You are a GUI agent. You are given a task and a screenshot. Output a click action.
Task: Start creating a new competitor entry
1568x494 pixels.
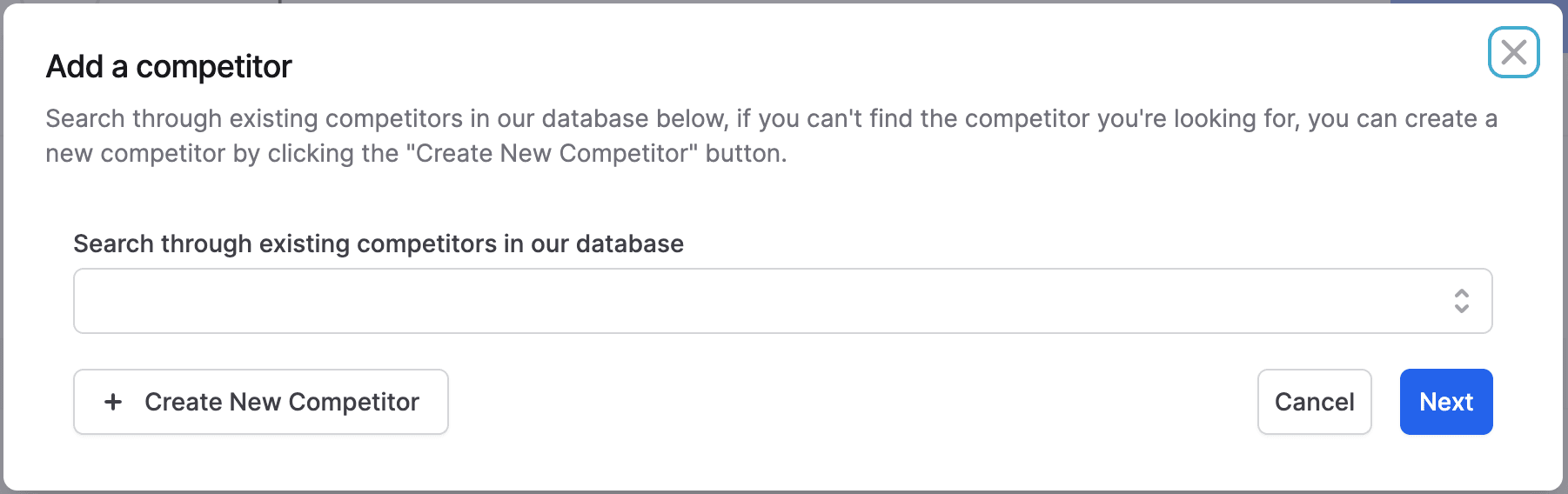point(261,402)
